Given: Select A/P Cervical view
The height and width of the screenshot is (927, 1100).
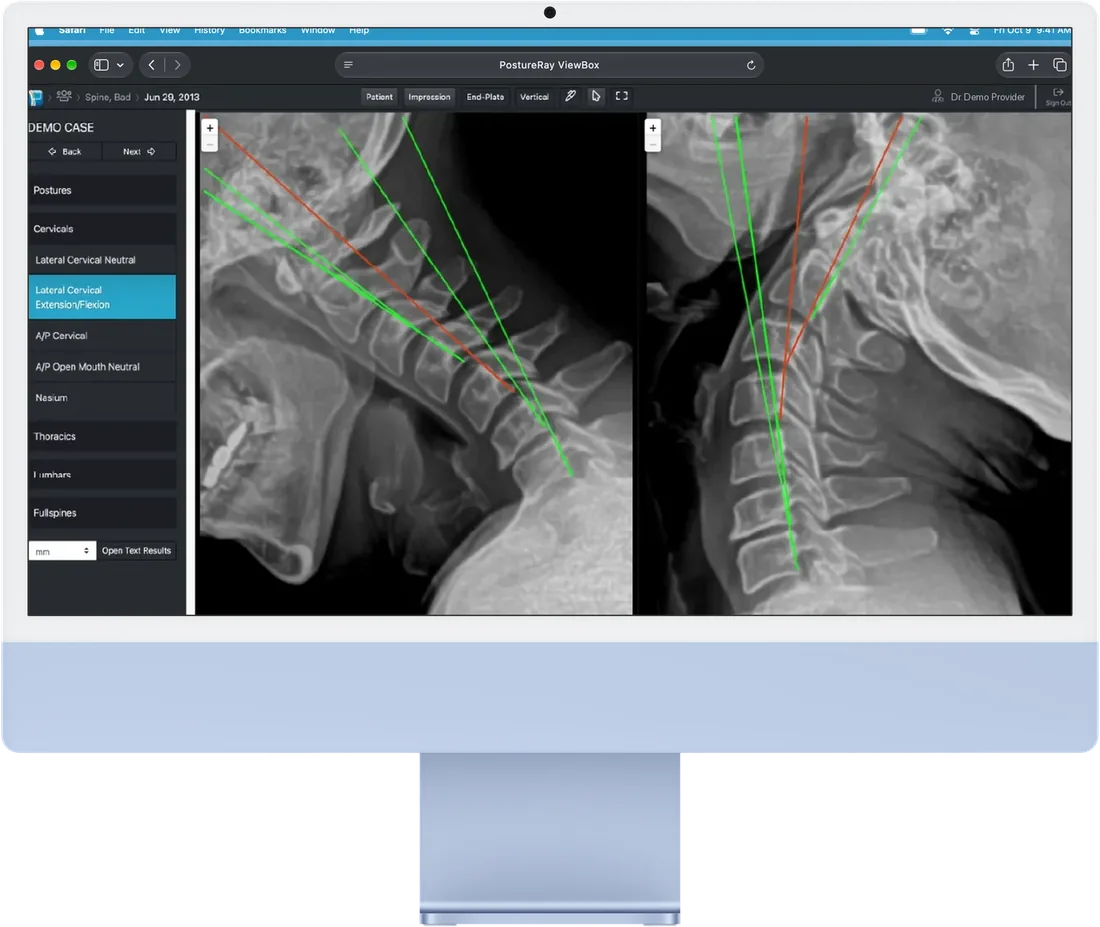Looking at the screenshot, I should pyautogui.click(x=102, y=336).
